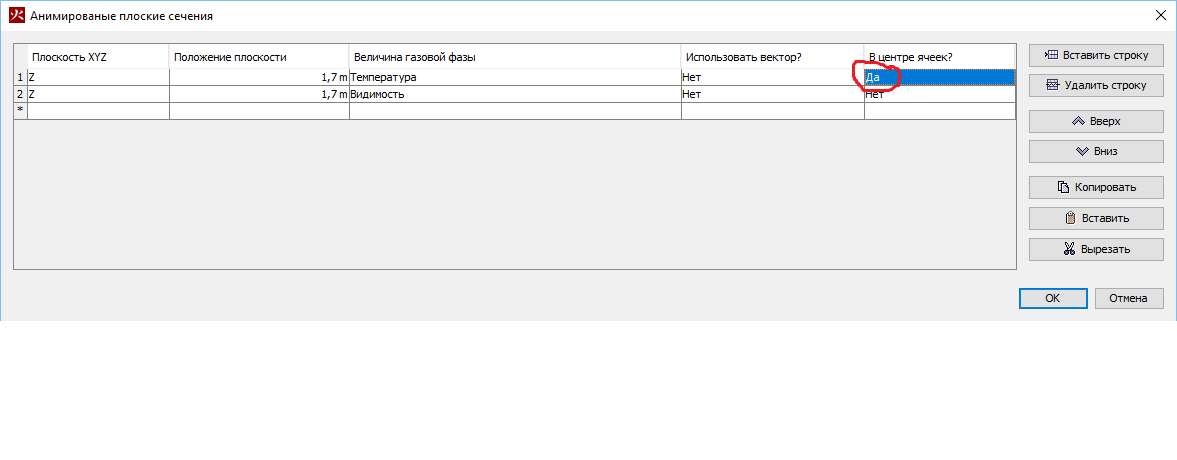Image resolution: width=1177 pixels, height=460 pixels.
Task: Select the Да cell in row 1
Action: tap(940, 77)
